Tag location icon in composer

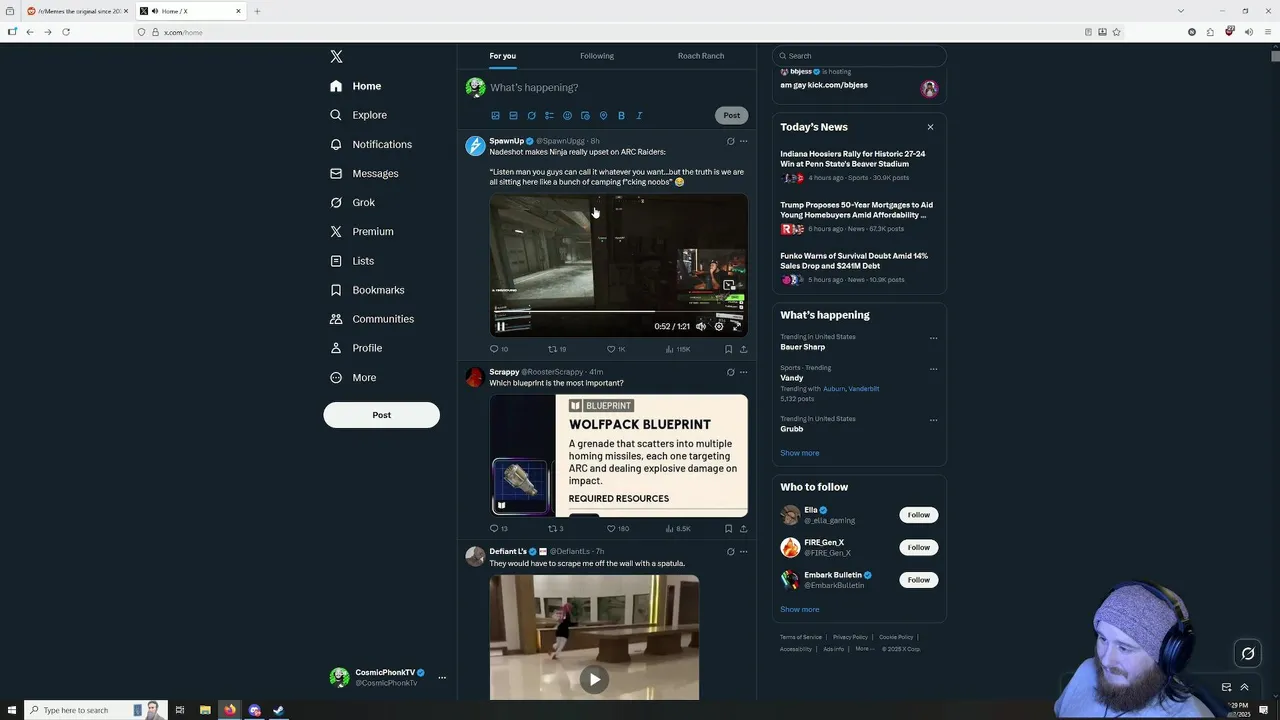click(x=603, y=116)
